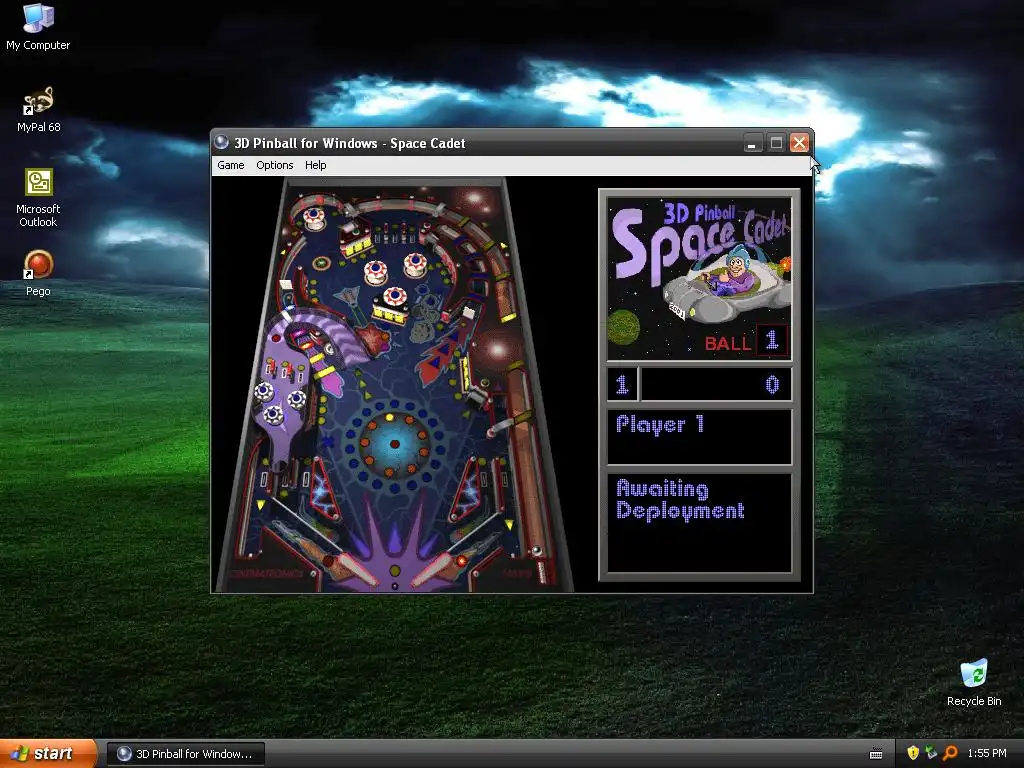Click the Awaiting Deployment message

click(680, 500)
